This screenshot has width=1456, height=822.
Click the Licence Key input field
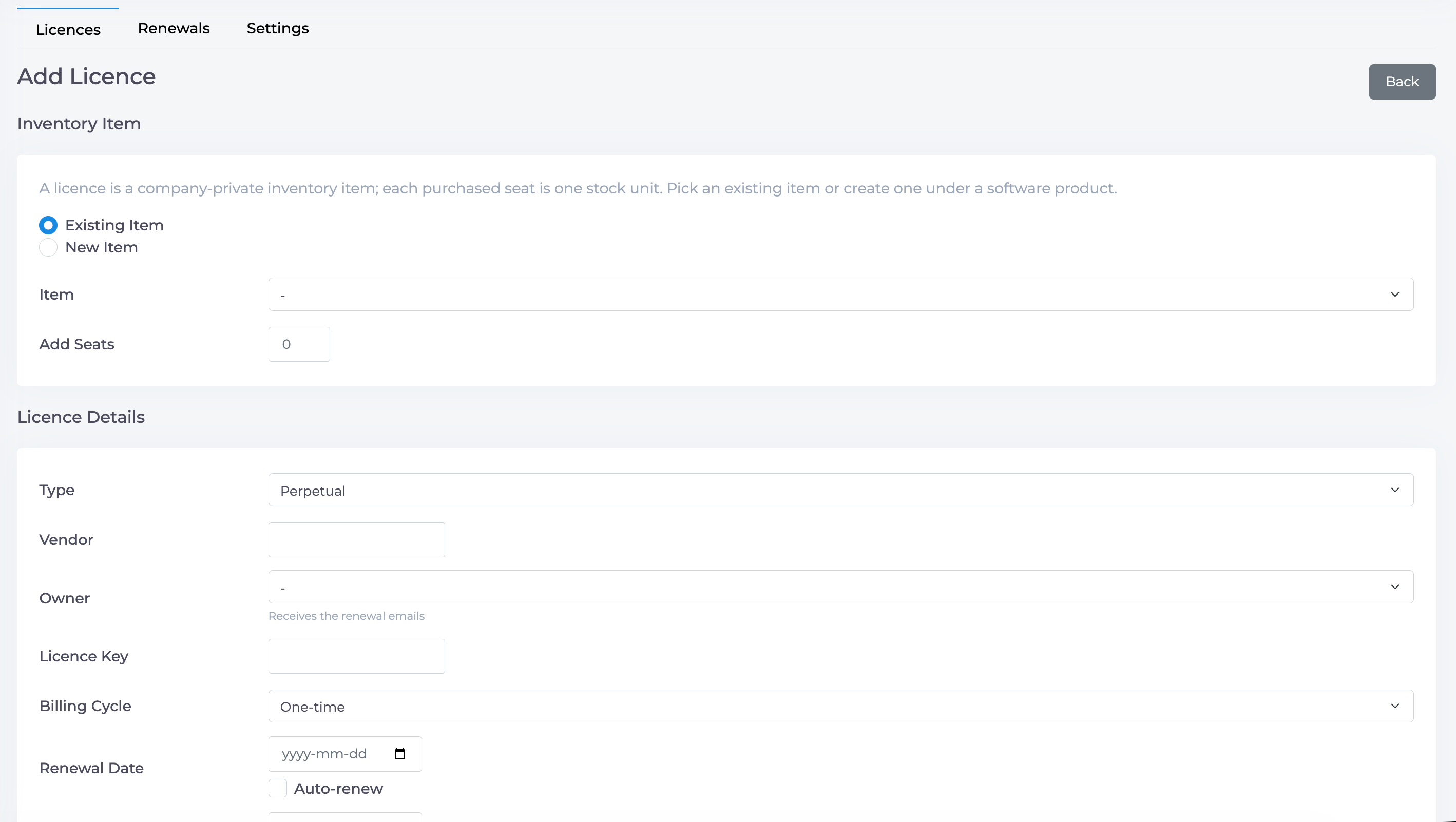point(357,656)
